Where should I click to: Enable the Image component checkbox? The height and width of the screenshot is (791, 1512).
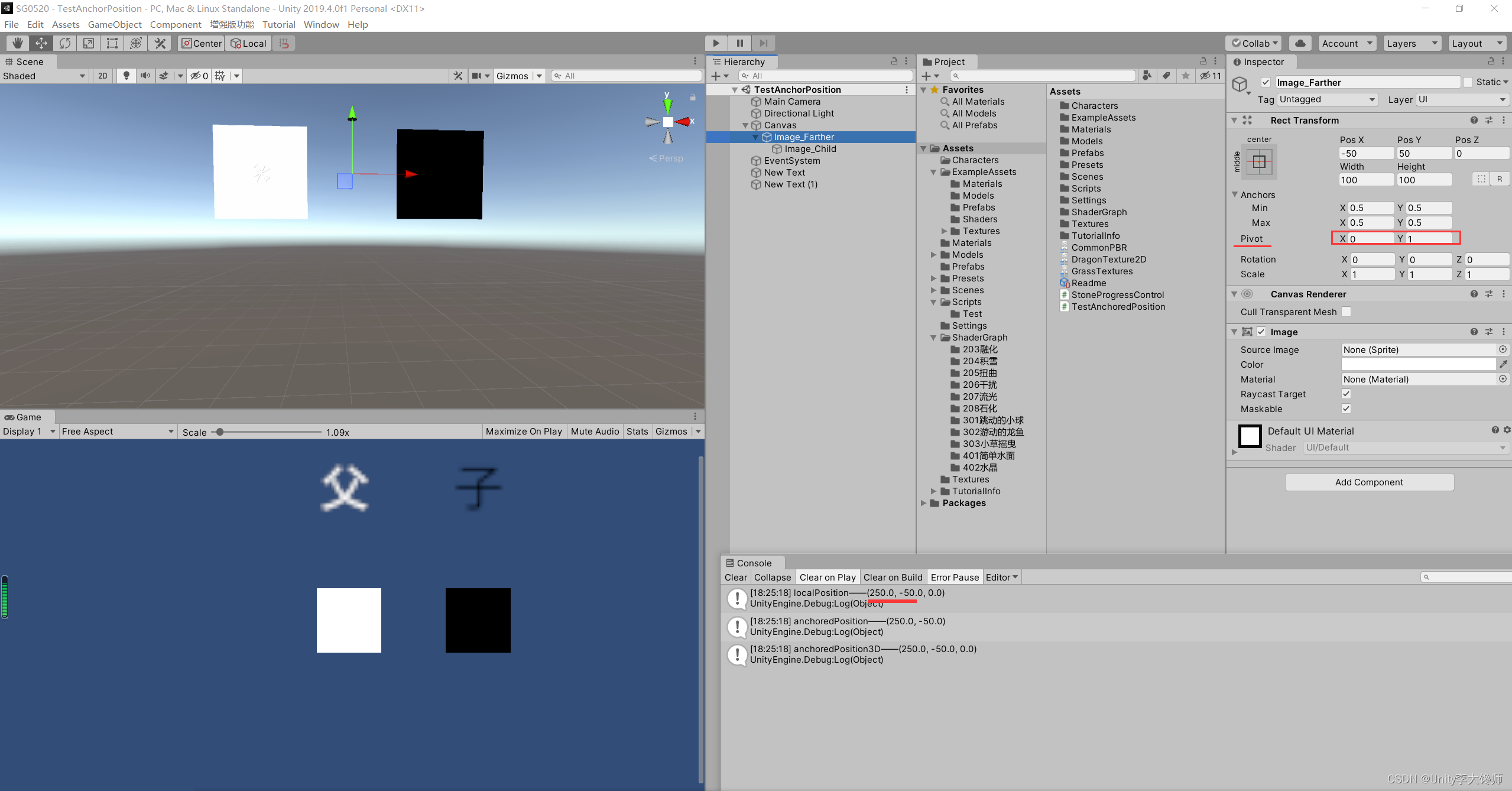tap(1259, 331)
